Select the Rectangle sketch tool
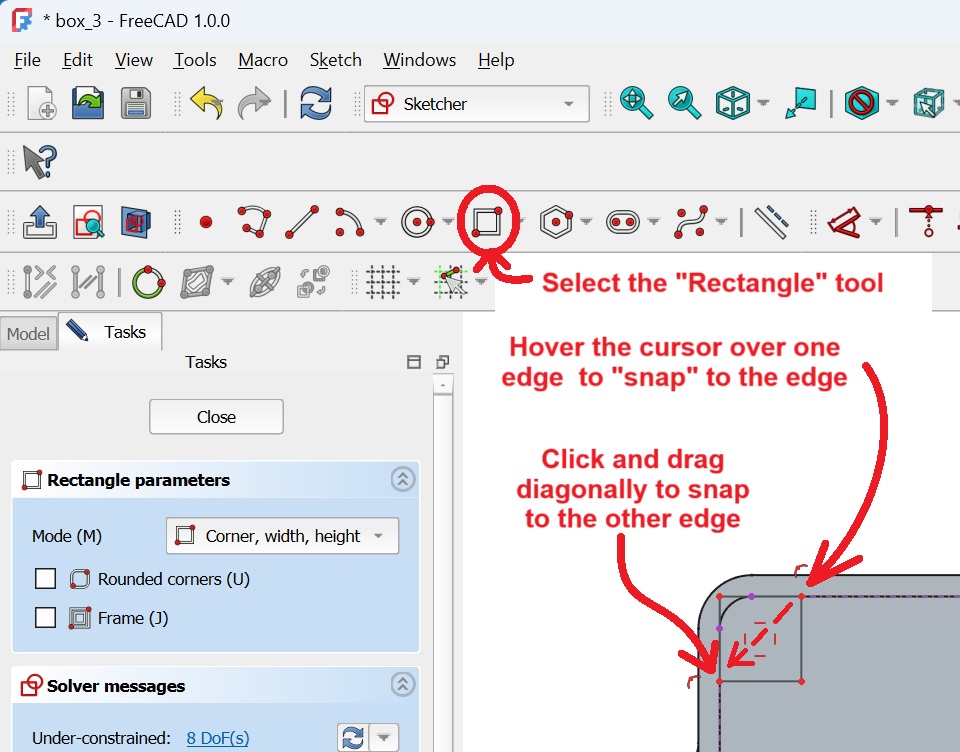 click(x=487, y=221)
